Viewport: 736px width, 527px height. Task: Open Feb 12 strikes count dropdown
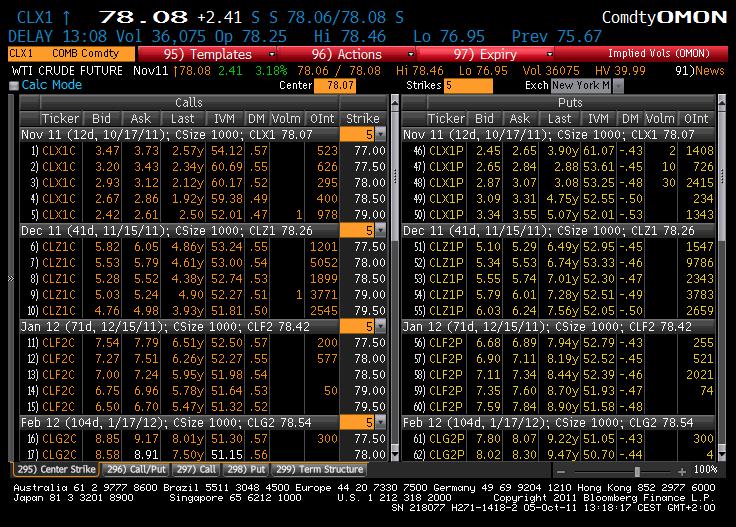381,422
